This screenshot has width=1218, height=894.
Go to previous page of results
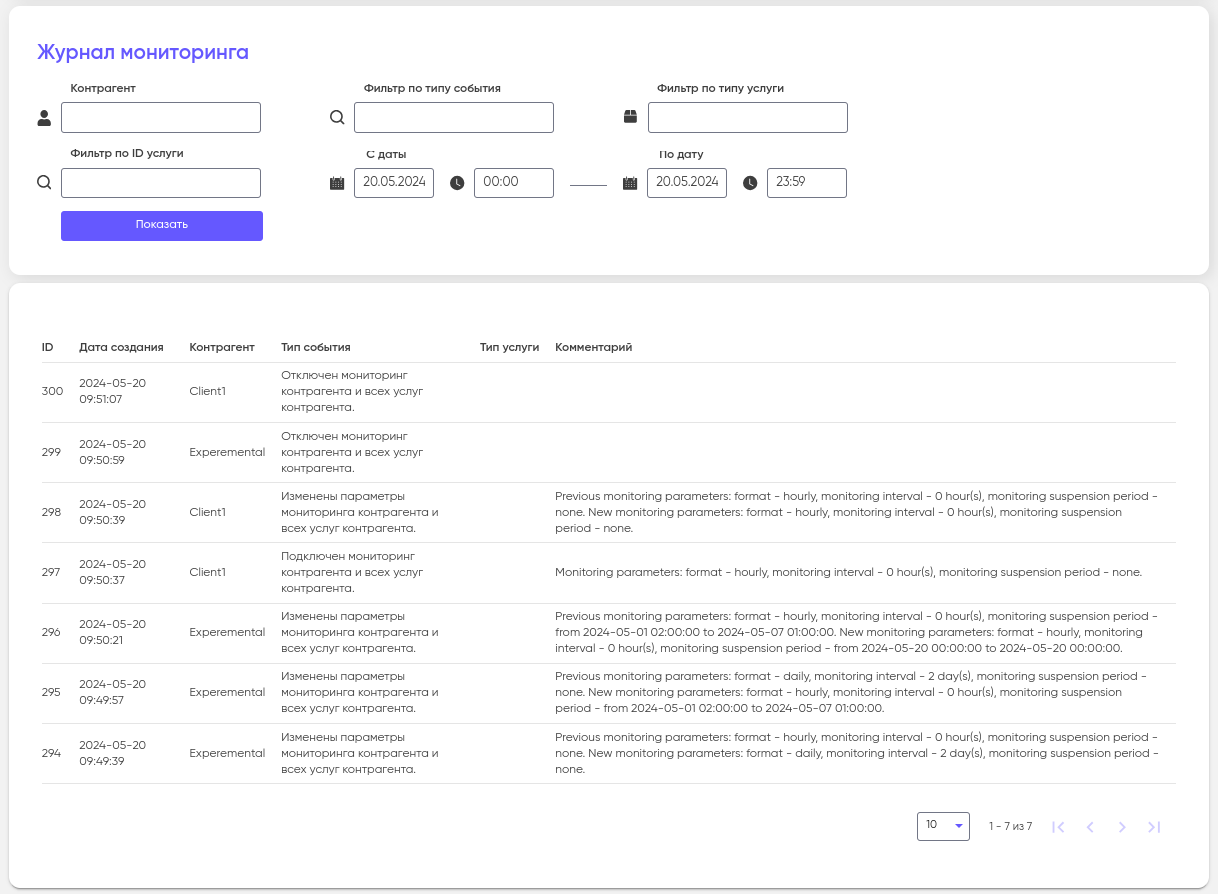[1090, 827]
